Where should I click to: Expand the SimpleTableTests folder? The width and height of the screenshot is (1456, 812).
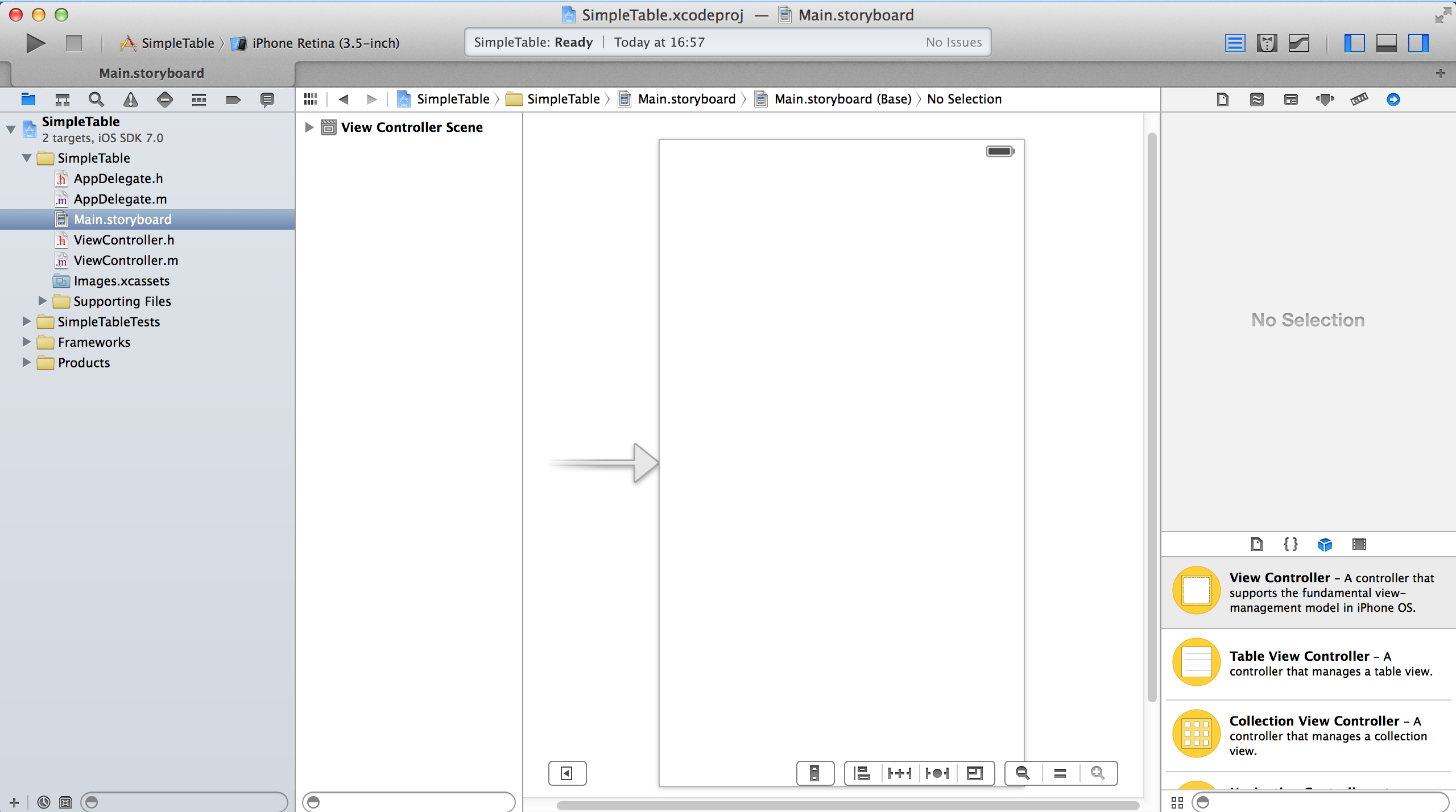(x=27, y=321)
